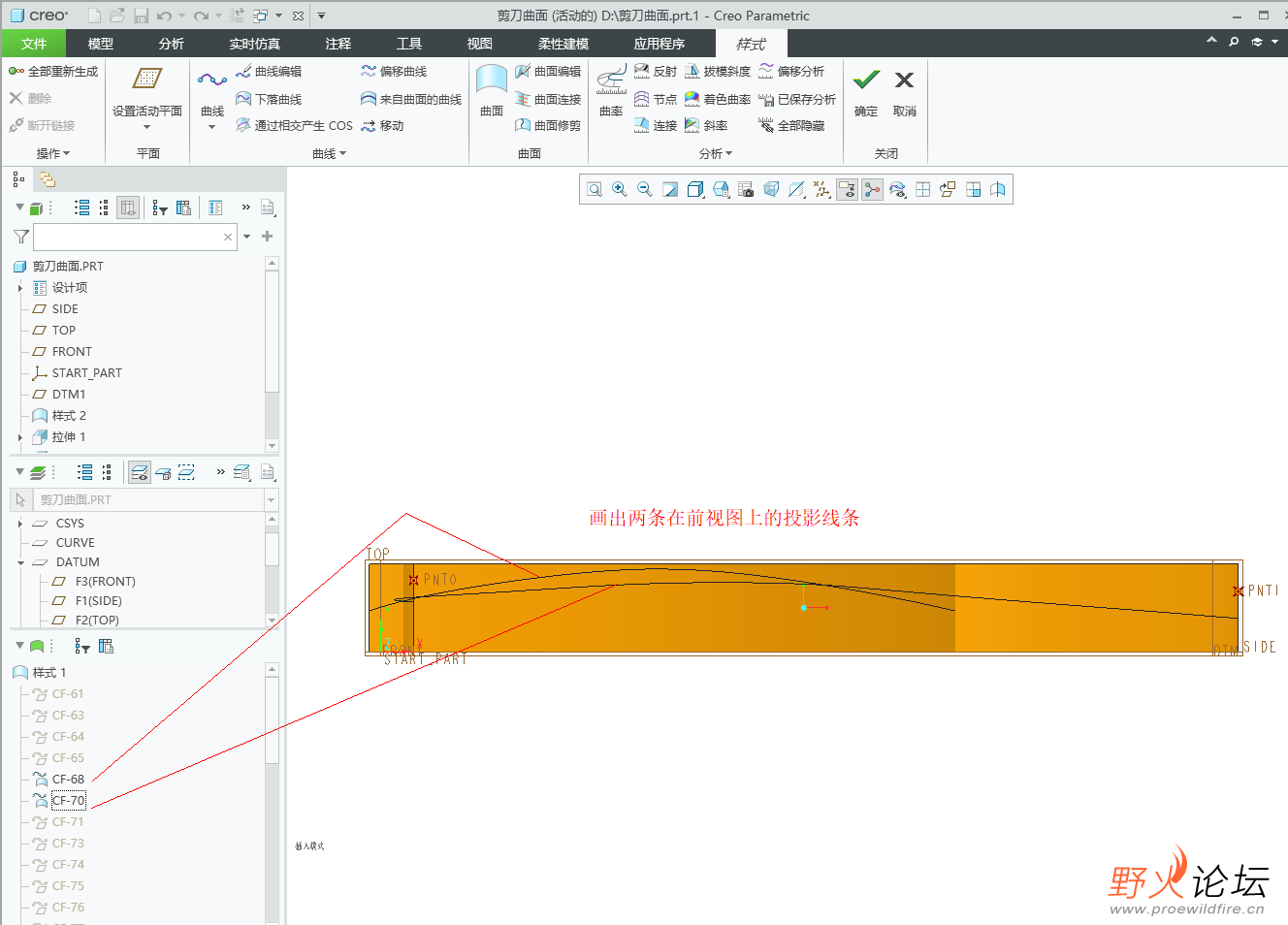
Task: Click the green checkmark OK (确定) button
Action: (866, 91)
